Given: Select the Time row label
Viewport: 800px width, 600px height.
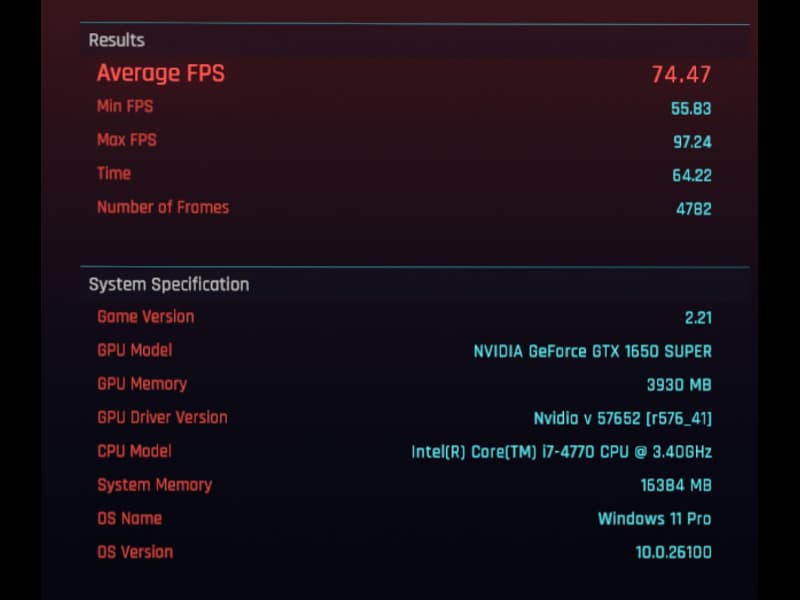Looking at the screenshot, I should tap(114, 173).
